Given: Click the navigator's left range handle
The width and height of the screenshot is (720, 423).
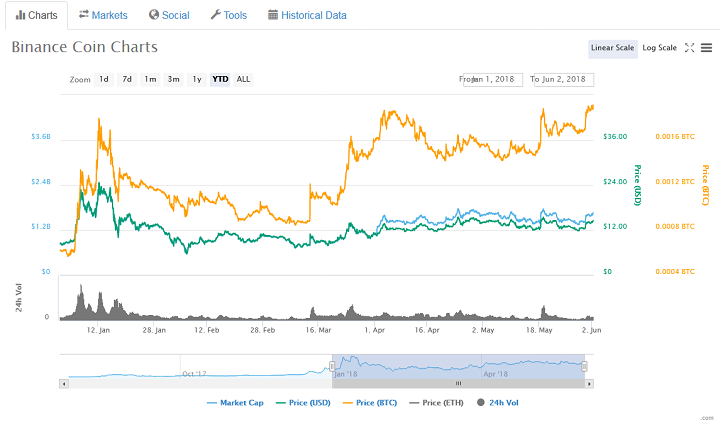Looking at the screenshot, I should tap(332, 366).
